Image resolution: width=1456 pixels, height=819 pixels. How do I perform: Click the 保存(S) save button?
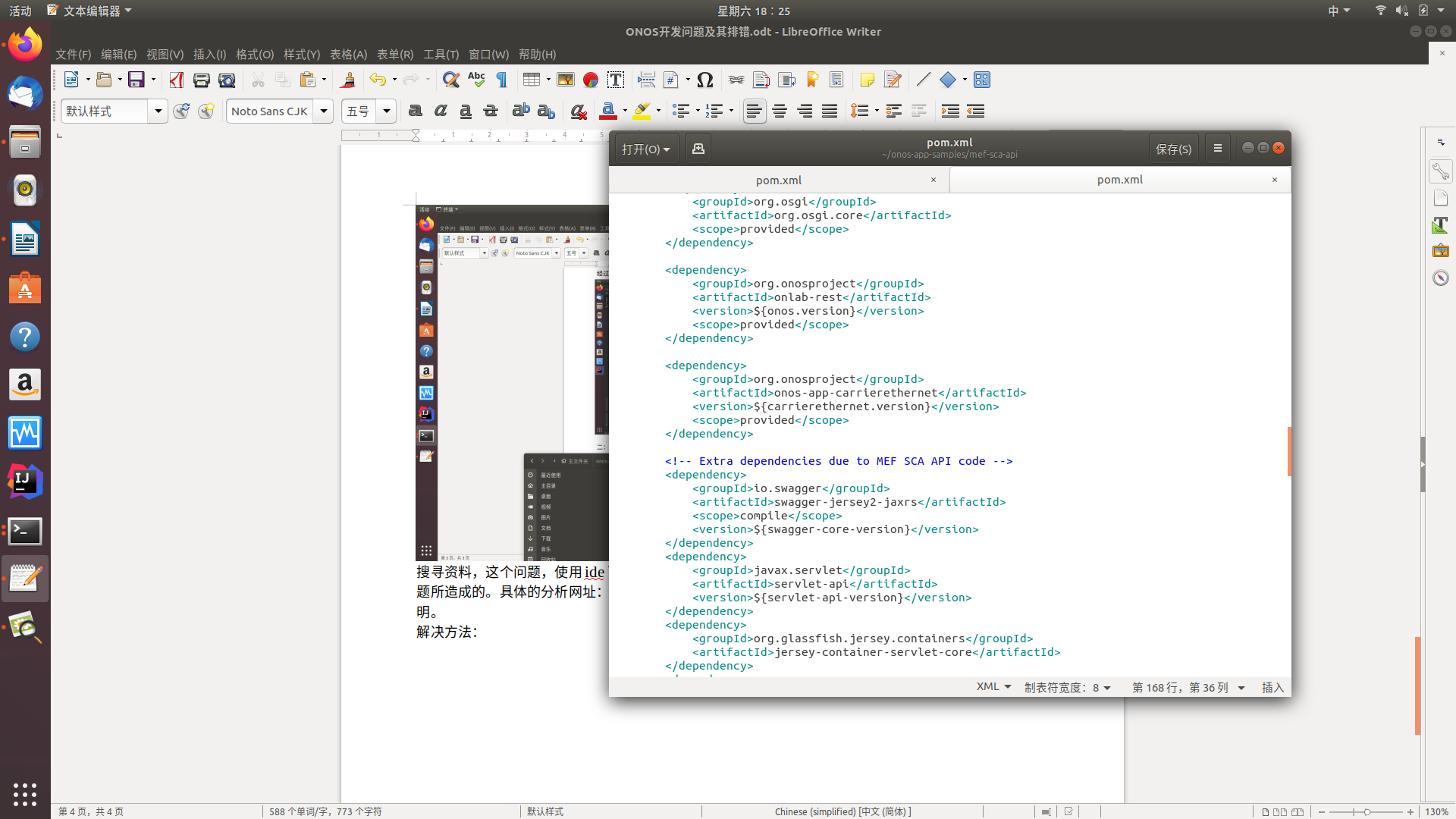tap(1172, 149)
